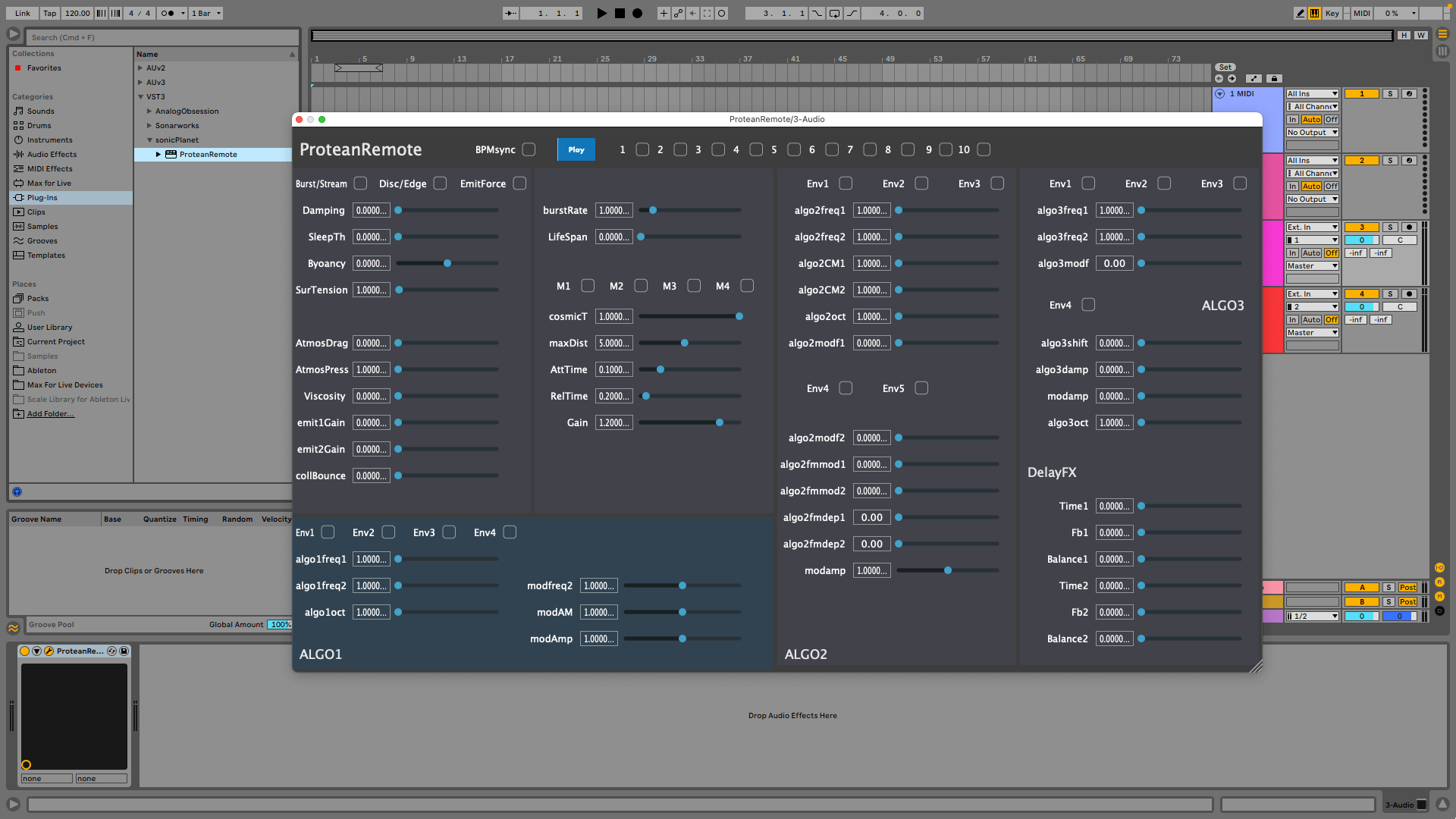Toggle Automation Arm button in transport

pyautogui.click(x=678, y=13)
